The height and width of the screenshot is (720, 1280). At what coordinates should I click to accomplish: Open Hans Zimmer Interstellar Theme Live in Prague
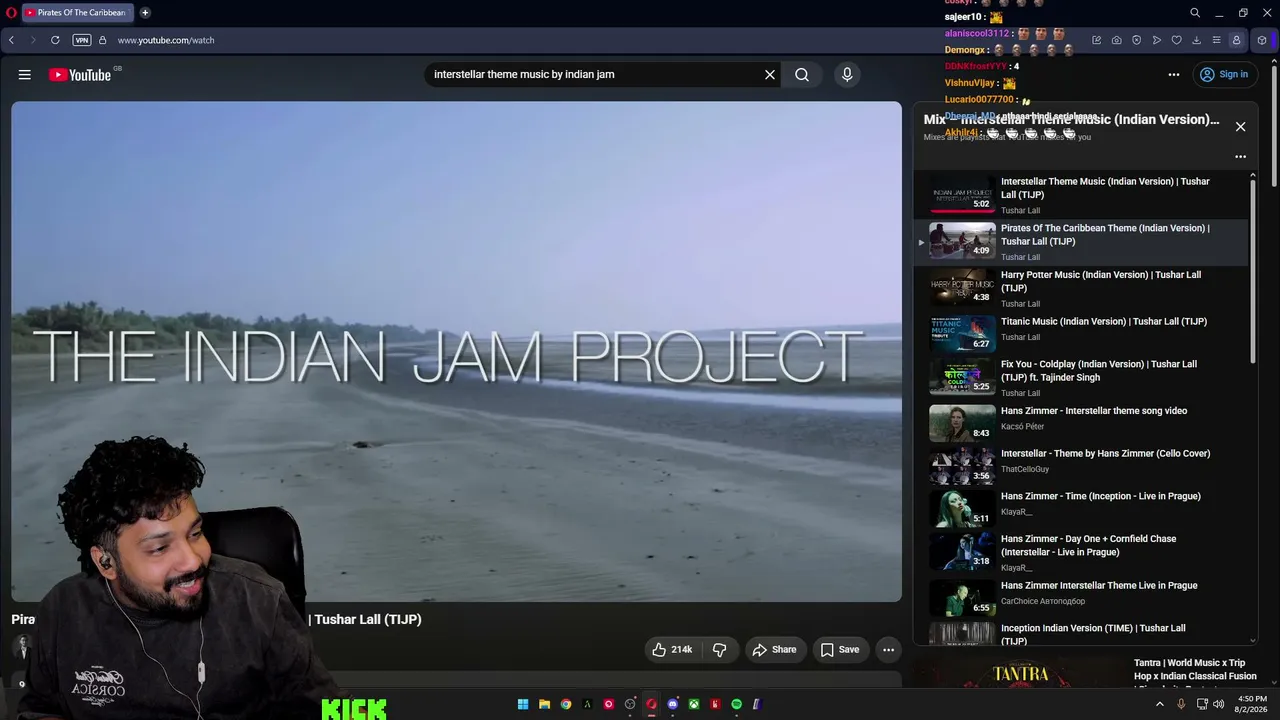point(1081,596)
